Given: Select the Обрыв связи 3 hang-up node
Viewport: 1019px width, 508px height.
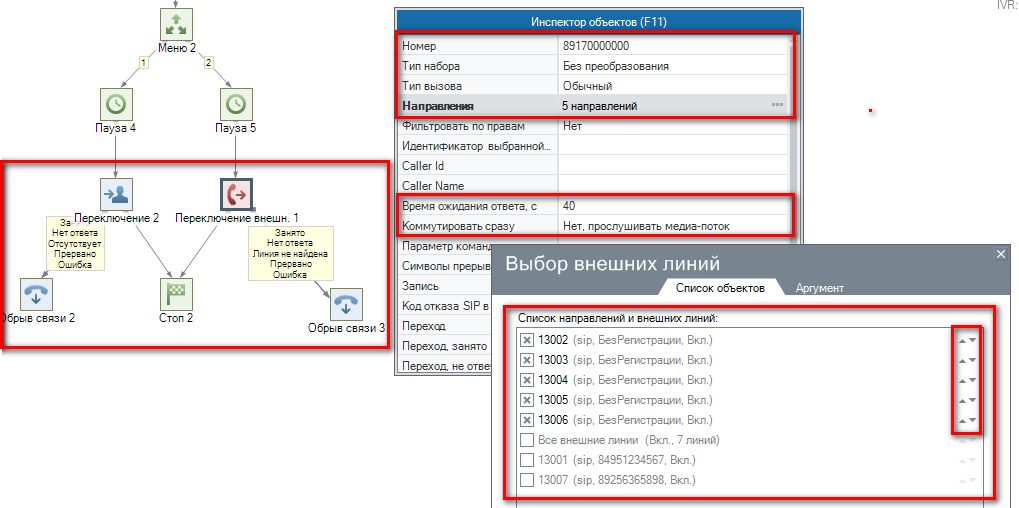Looking at the screenshot, I should 346,304.
